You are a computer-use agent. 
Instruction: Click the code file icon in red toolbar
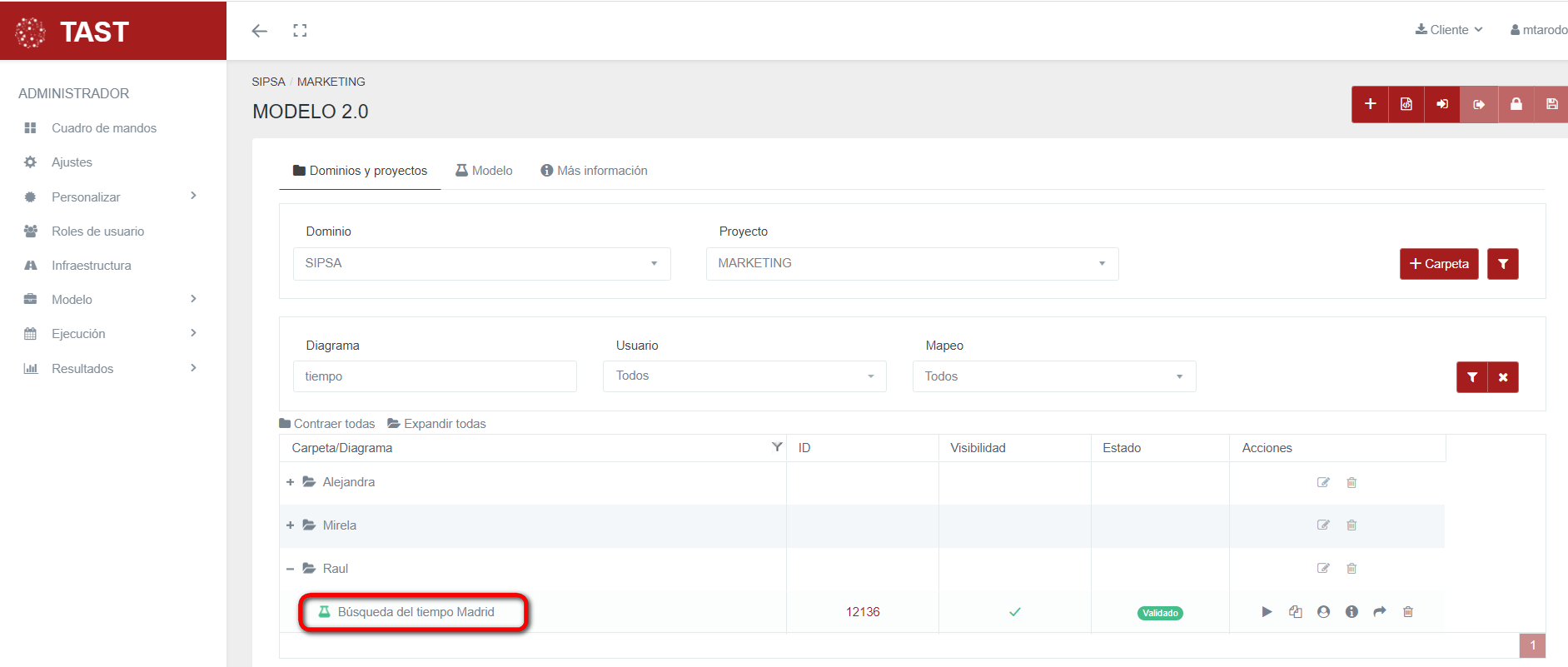click(1406, 104)
